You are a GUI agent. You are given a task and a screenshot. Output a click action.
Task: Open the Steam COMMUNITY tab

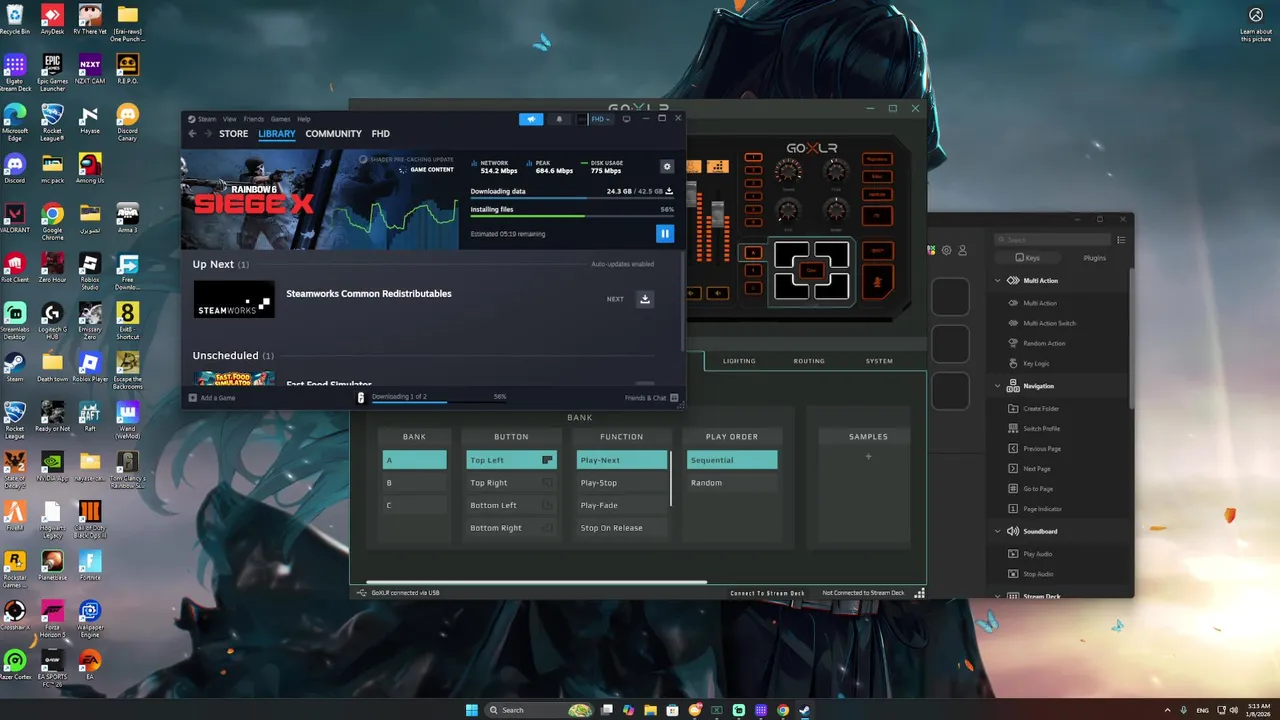[333, 134]
